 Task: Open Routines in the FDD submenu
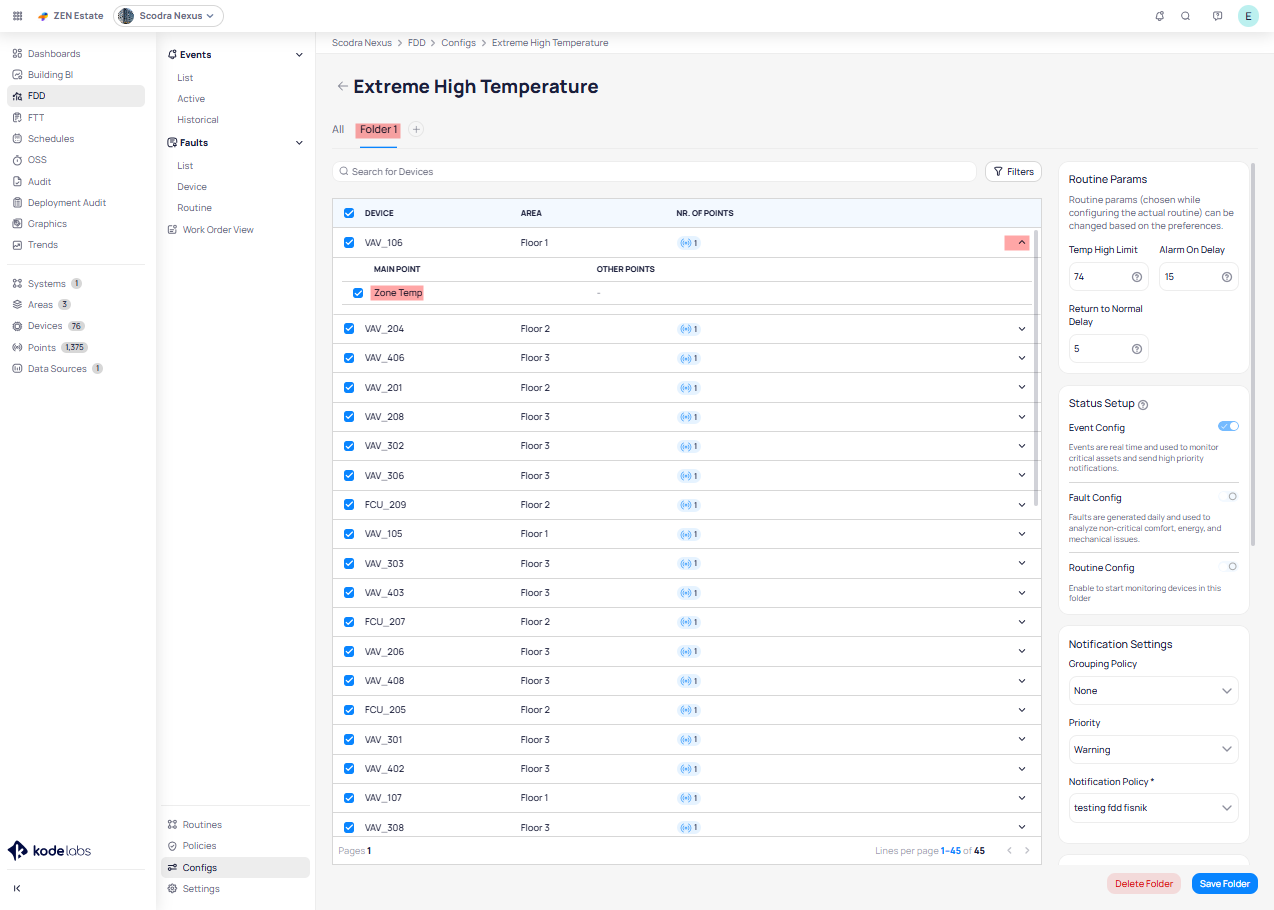coord(202,825)
